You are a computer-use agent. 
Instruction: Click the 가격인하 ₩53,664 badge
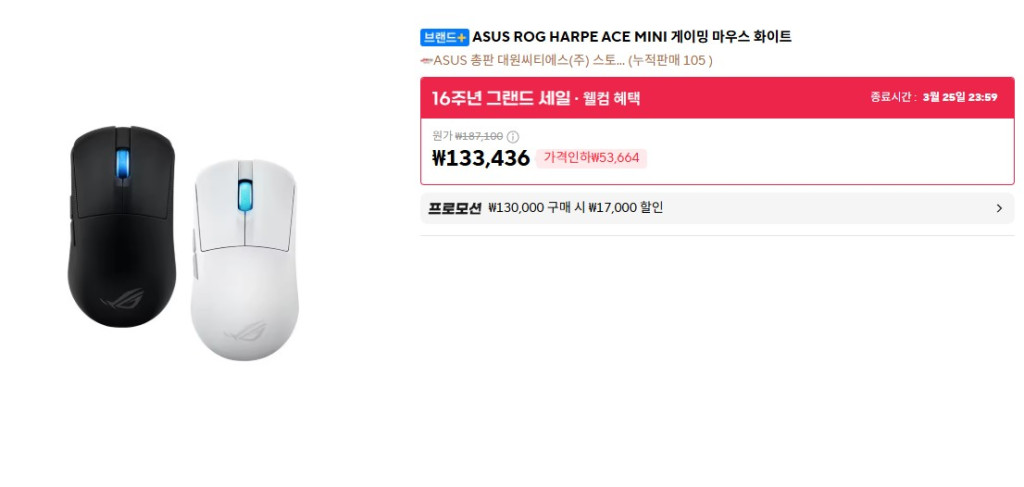(591, 158)
